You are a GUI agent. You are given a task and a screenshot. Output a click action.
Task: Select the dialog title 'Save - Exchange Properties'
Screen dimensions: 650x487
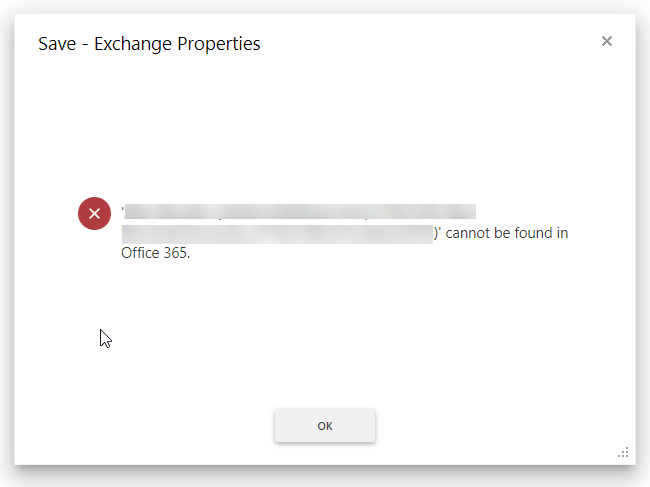point(149,44)
